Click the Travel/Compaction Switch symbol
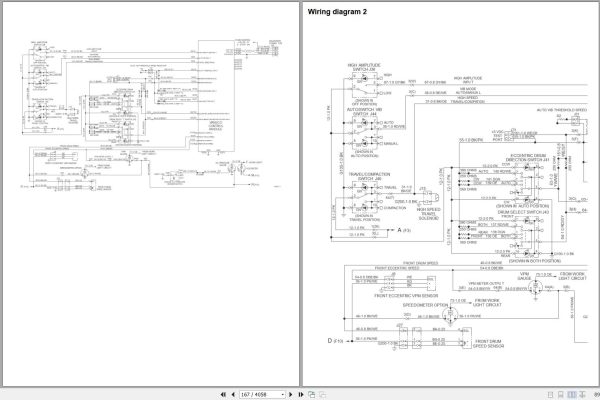600x400 pixels. click(365, 198)
